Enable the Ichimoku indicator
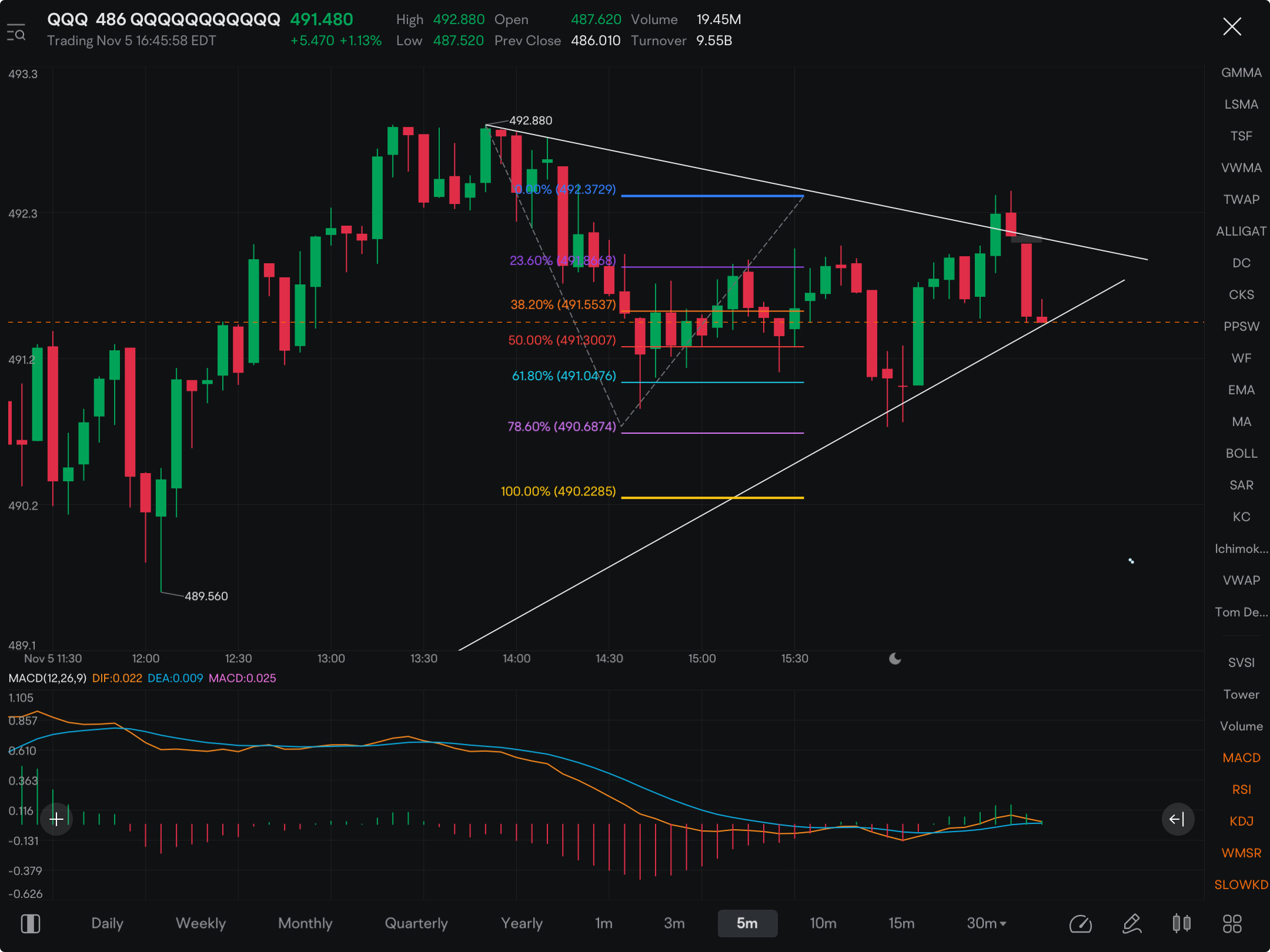Viewport: 1270px width, 952px height. click(x=1241, y=548)
